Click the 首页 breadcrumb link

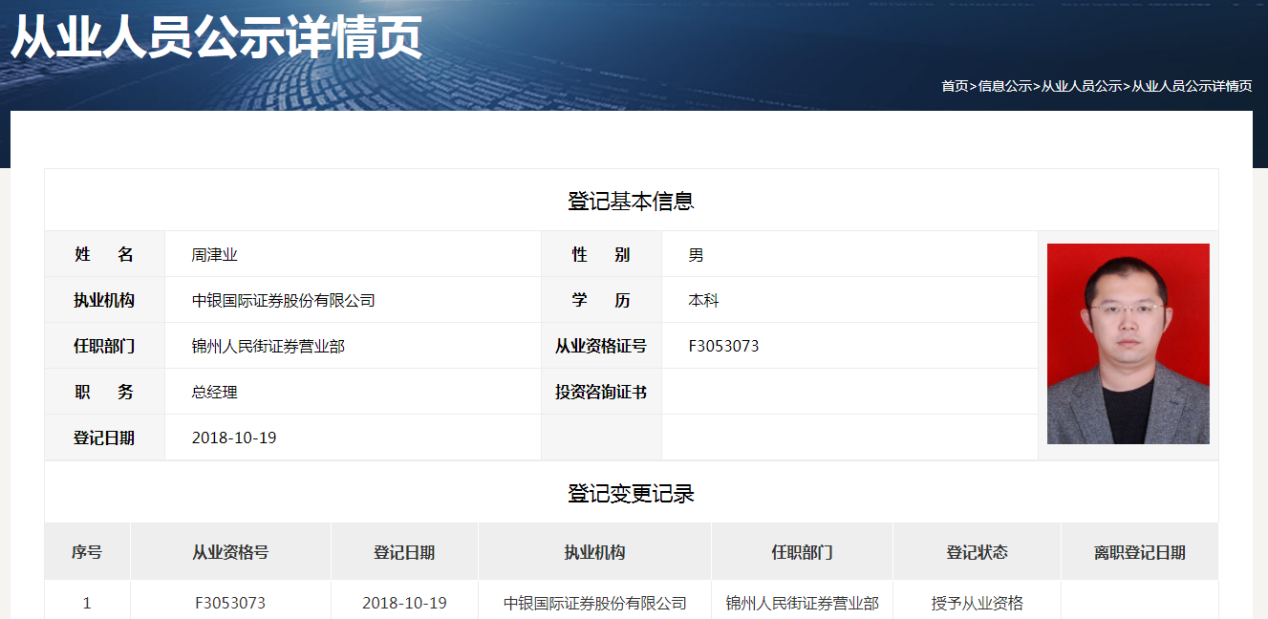954,86
